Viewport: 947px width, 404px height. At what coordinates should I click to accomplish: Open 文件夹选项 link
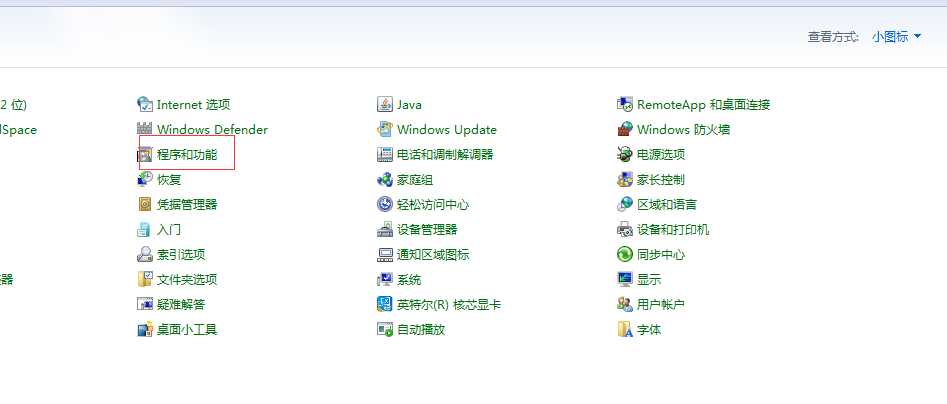coord(187,279)
